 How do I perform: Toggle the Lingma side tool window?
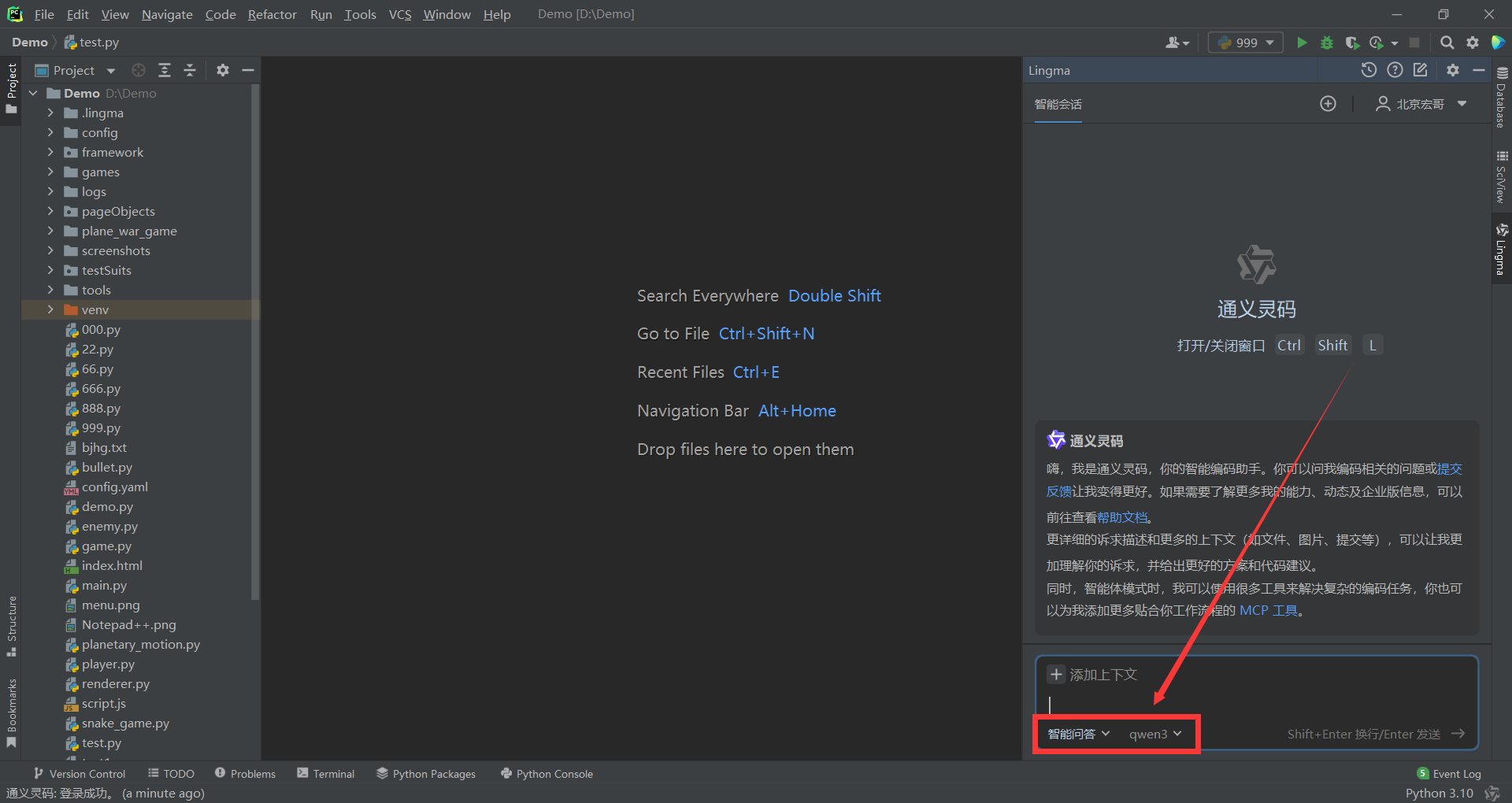click(x=1502, y=249)
